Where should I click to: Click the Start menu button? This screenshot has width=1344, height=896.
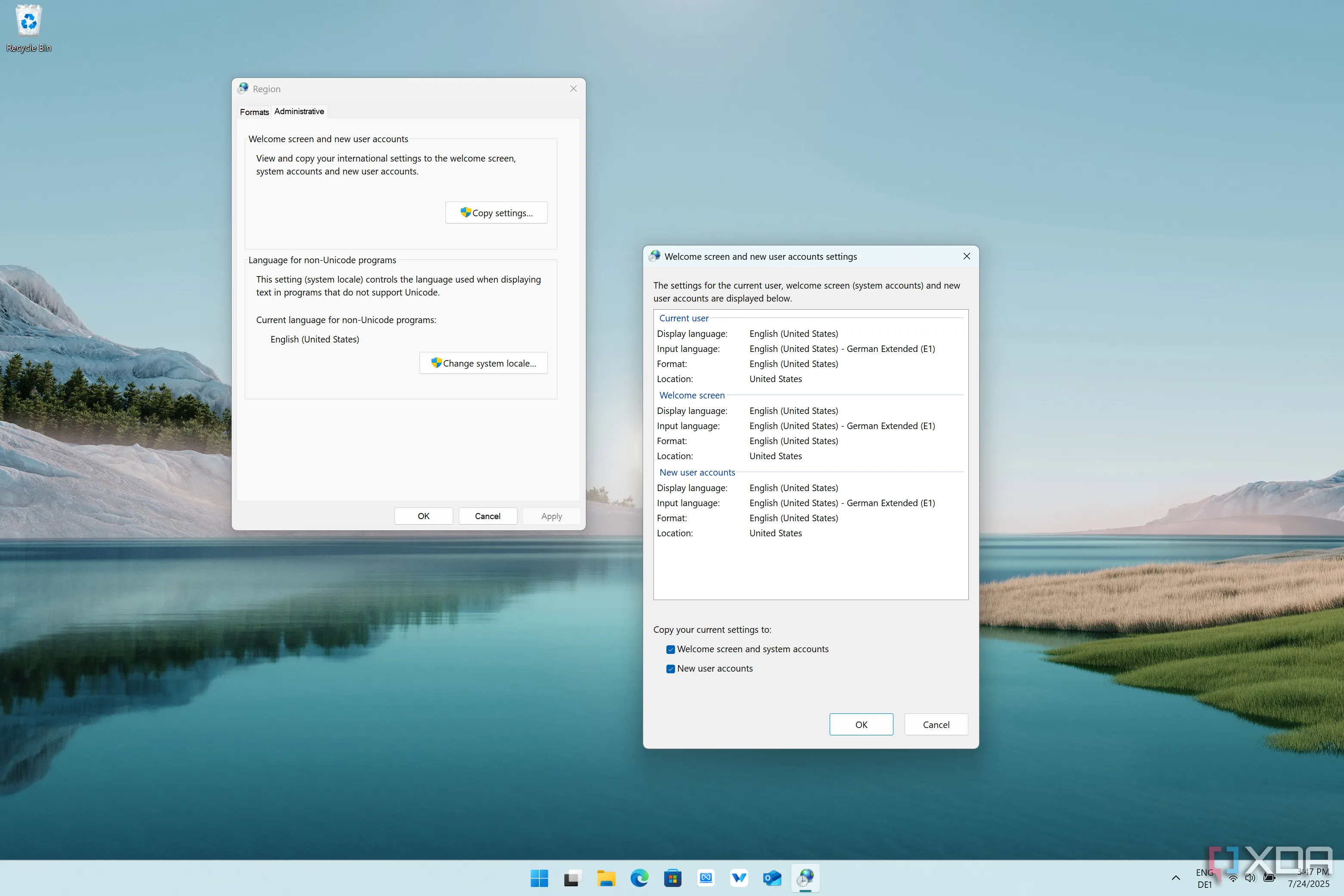point(539,878)
